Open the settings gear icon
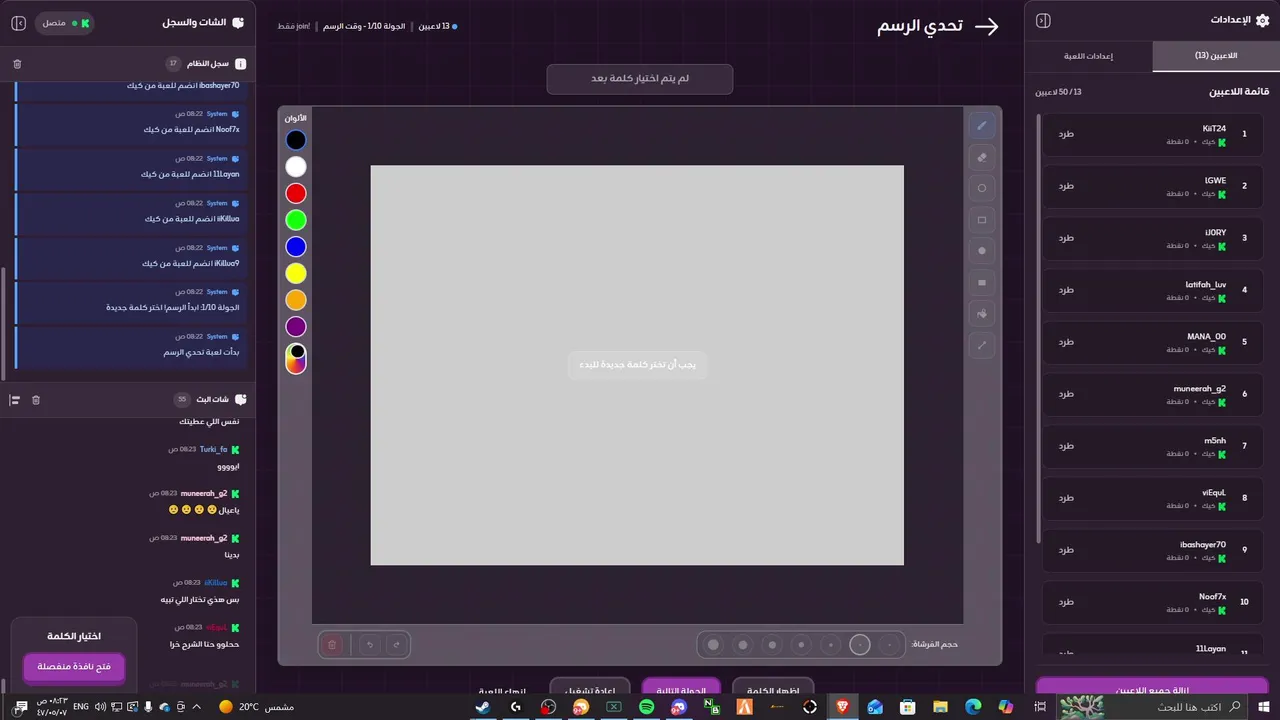 tap(1262, 20)
